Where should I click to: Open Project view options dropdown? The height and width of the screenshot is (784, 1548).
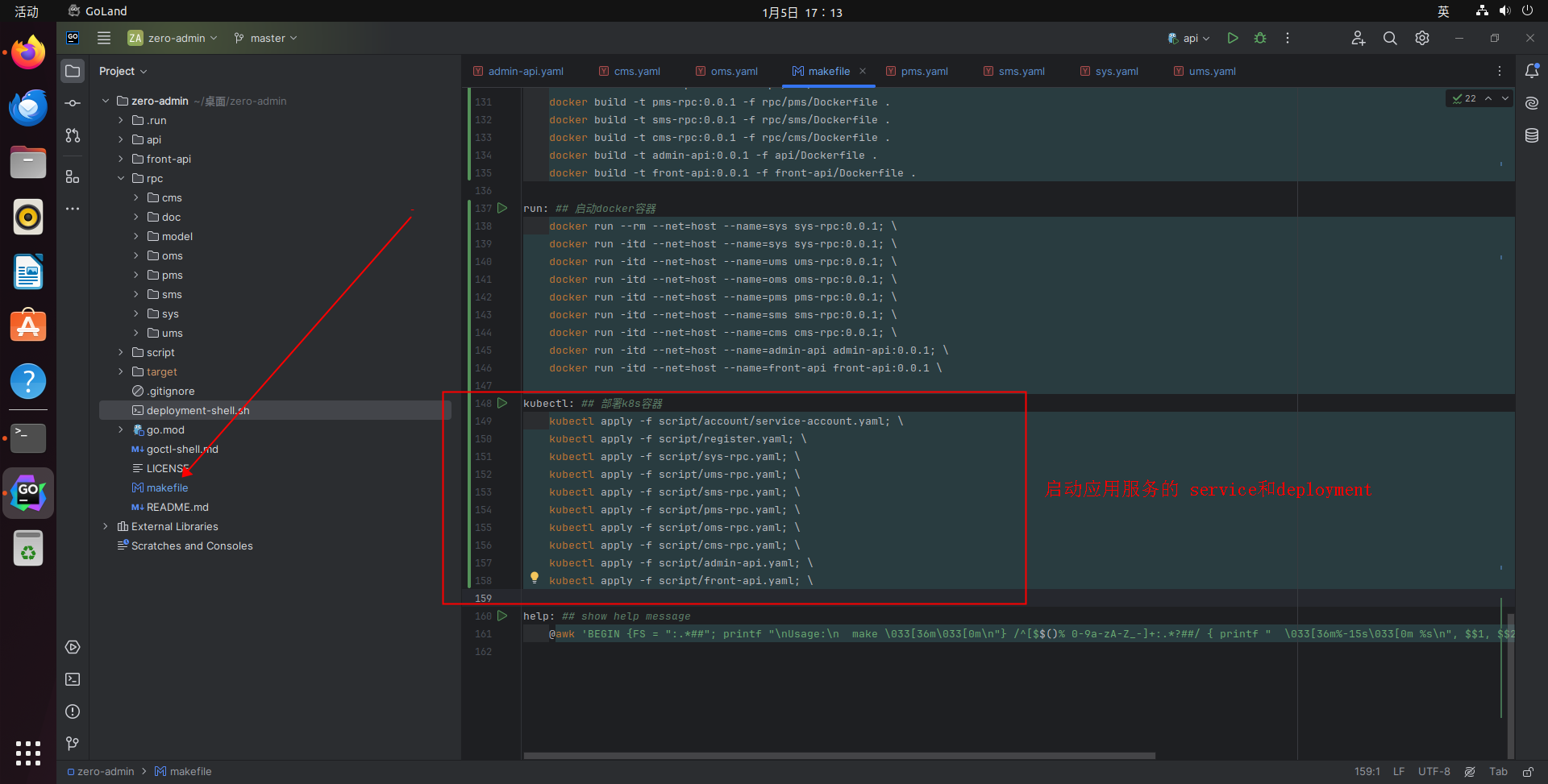coord(123,71)
